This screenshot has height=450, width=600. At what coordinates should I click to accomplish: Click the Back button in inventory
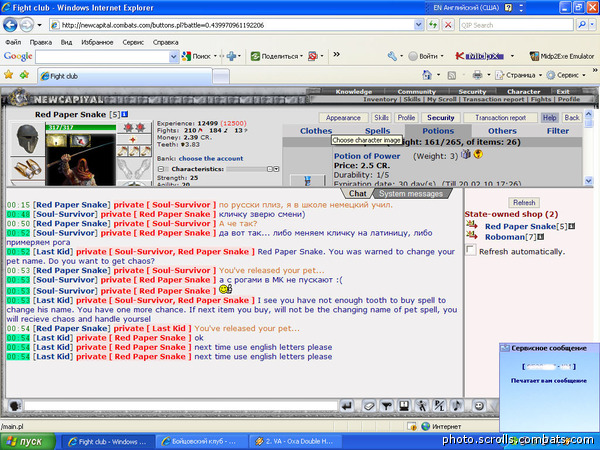(572, 117)
